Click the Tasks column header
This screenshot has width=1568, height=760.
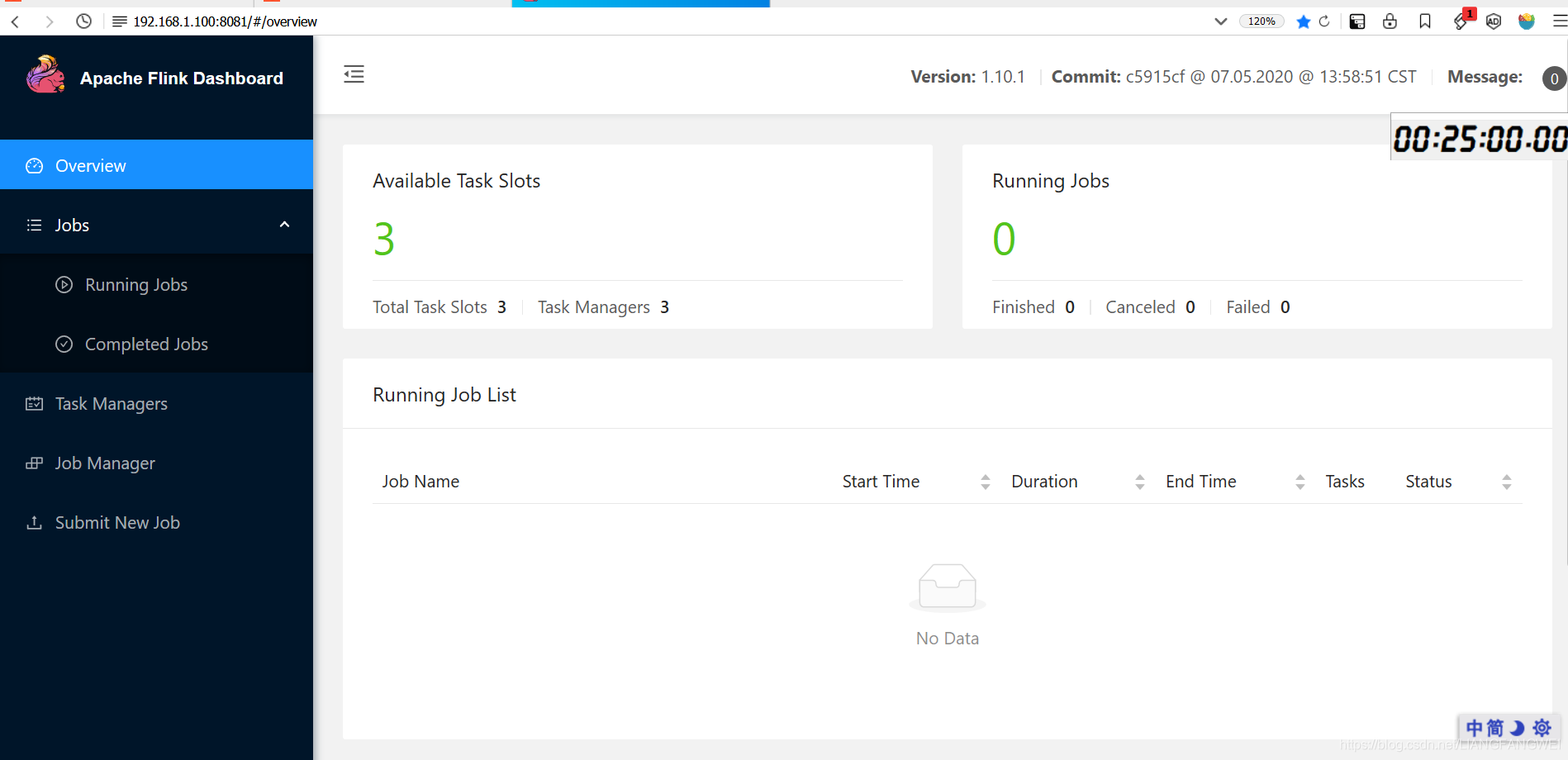tap(1345, 482)
